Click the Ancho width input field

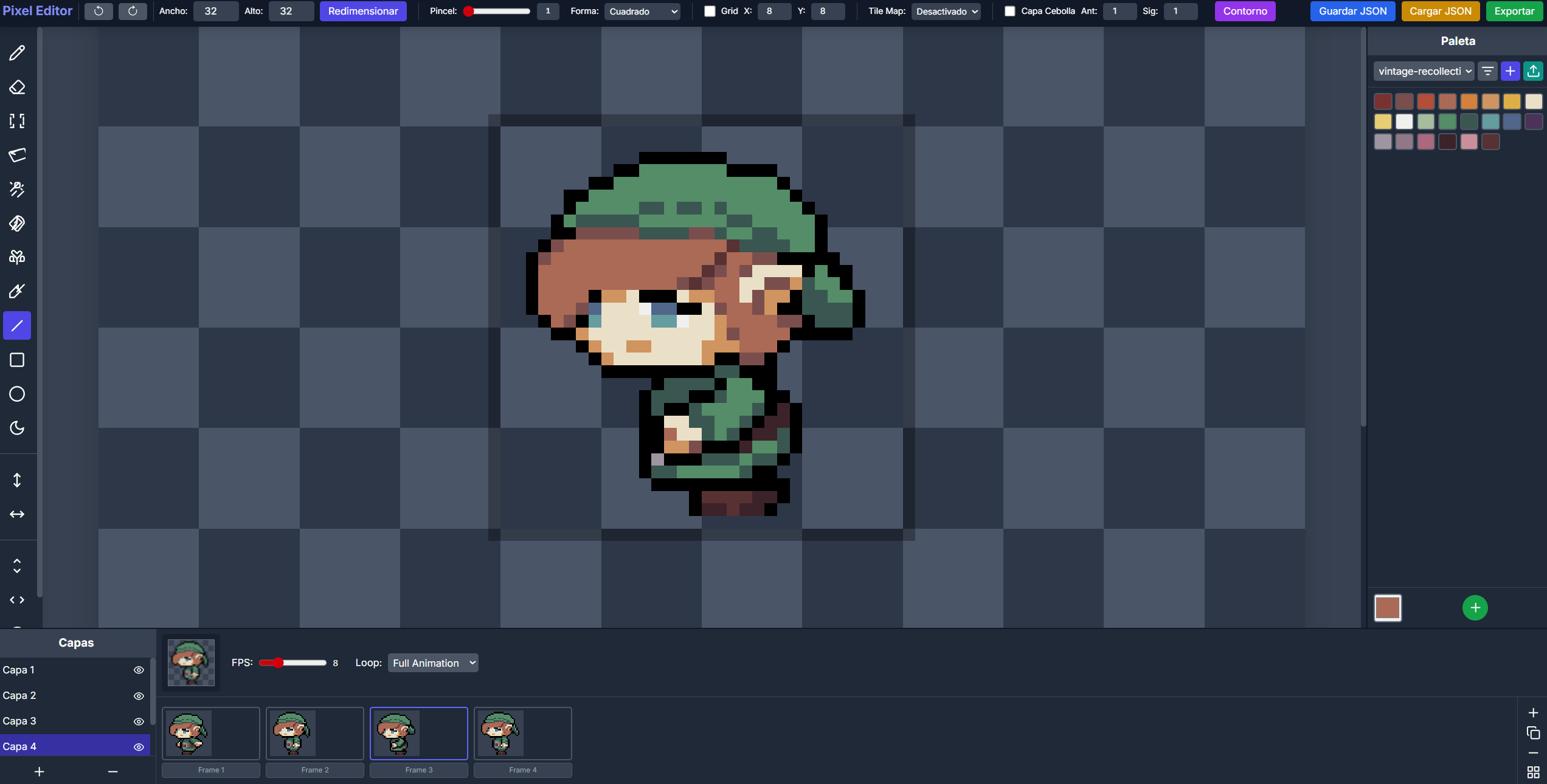click(216, 11)
